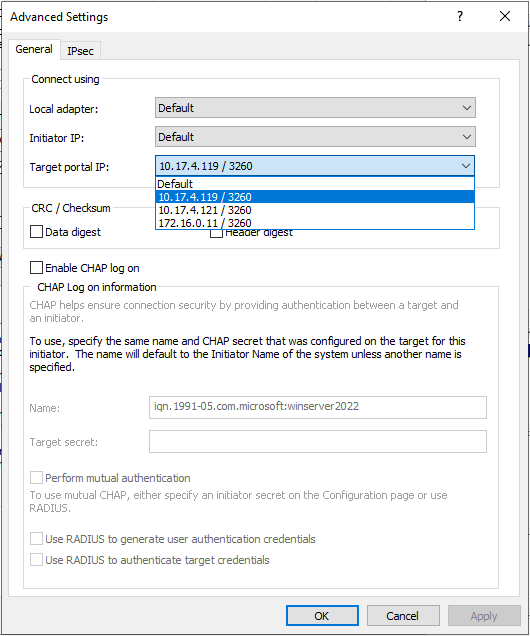The height and width of the screenshot is (636, 530).
Task: Expand the Initiator IP dropdown arrow
Action: (467, 137)
